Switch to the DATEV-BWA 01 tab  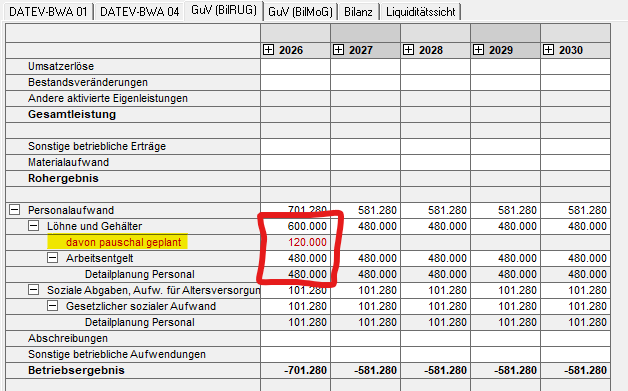tap(48, 12)
